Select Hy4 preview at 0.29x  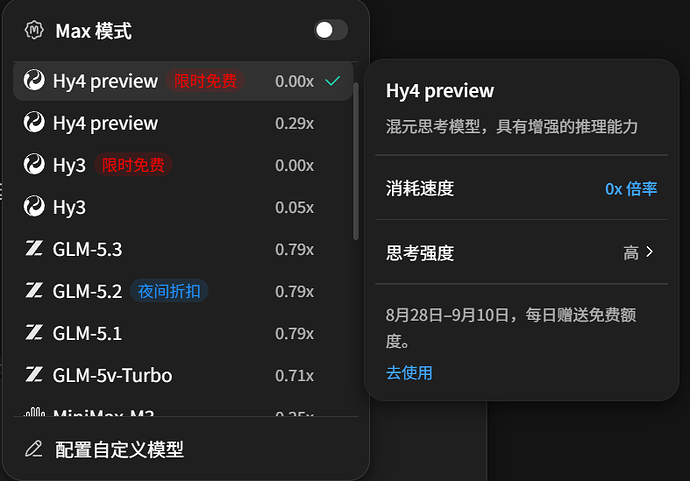click(183, 123)
